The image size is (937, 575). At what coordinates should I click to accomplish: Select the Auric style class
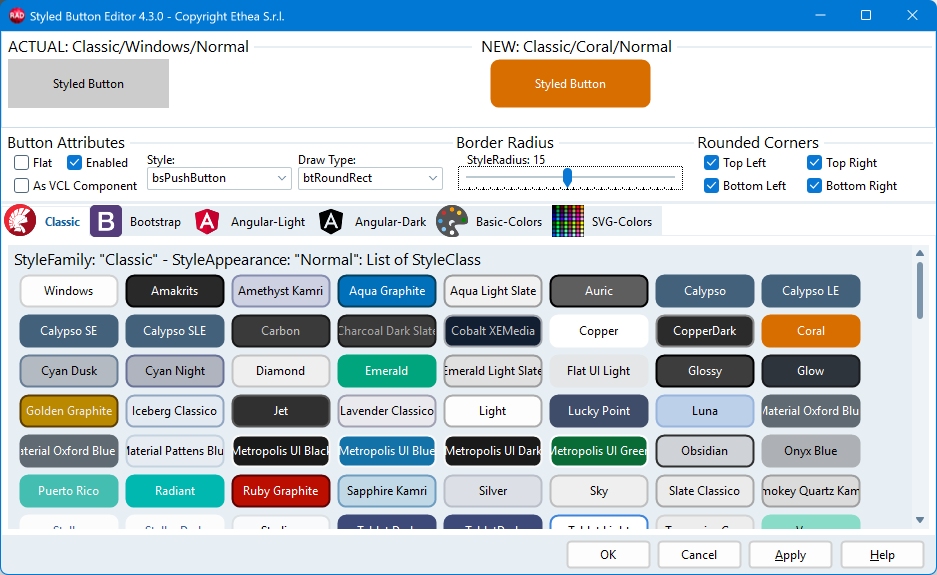coord(599,290)
